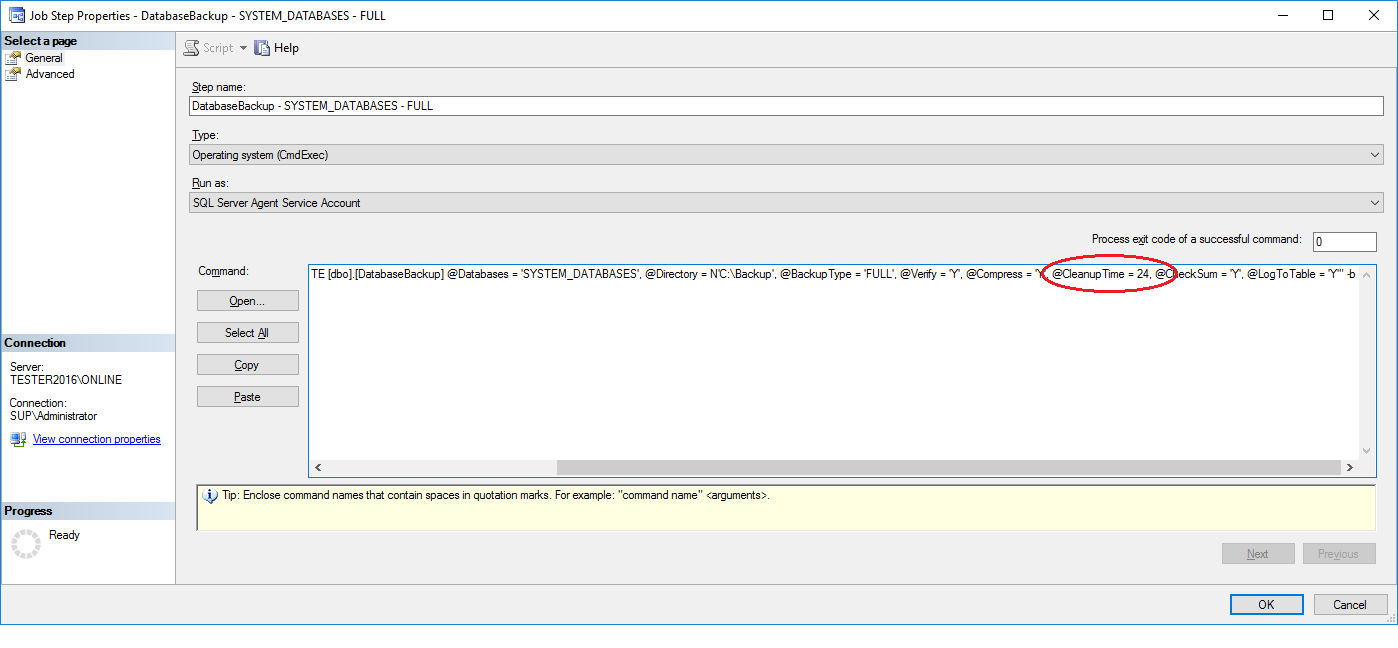Image resolution: width=1398 pixels, height=648 pixels.
Task: Click the Job Step Properties window icon
Action: pos(16,15)
